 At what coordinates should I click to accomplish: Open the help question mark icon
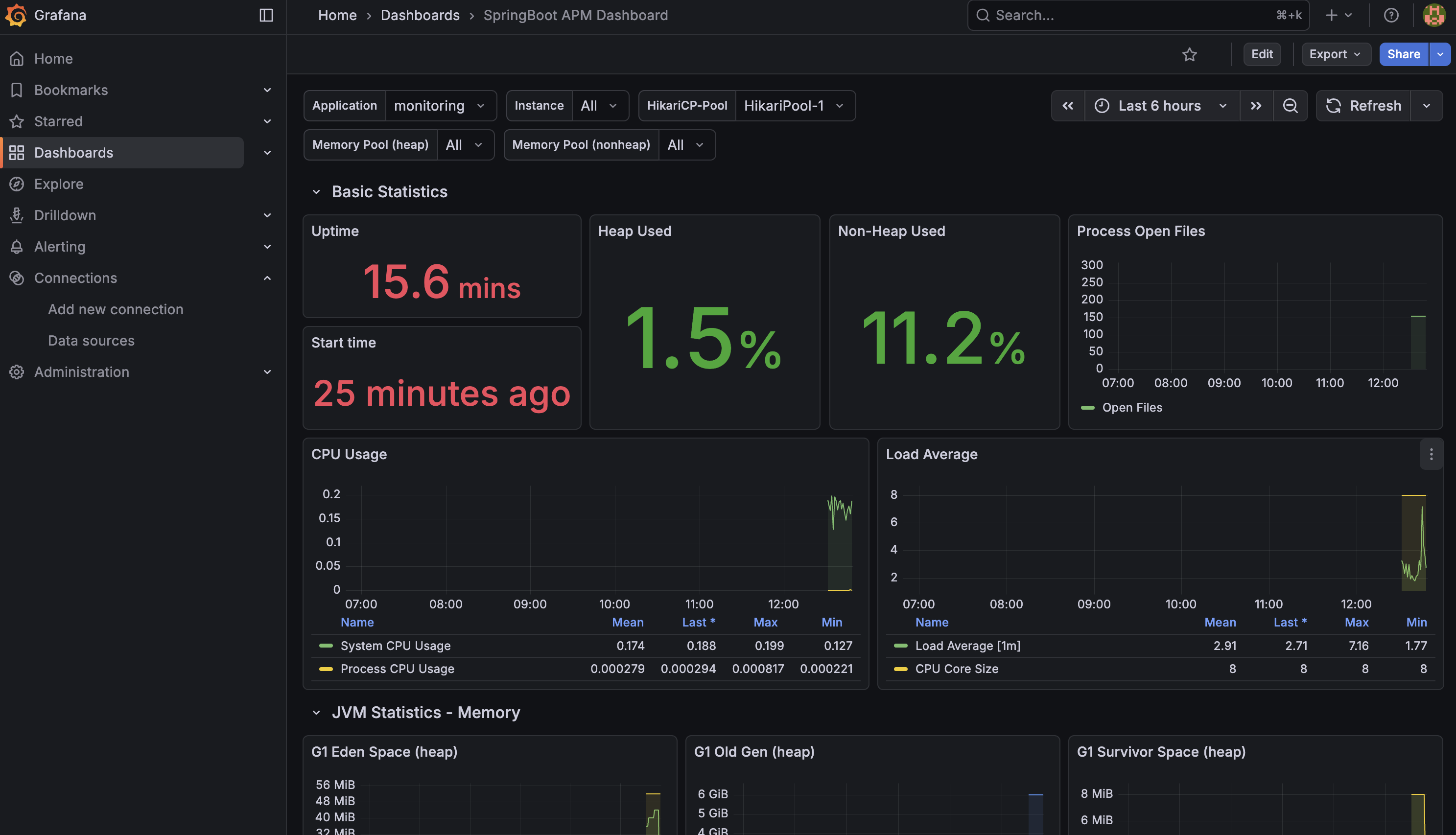point(1390,16)
